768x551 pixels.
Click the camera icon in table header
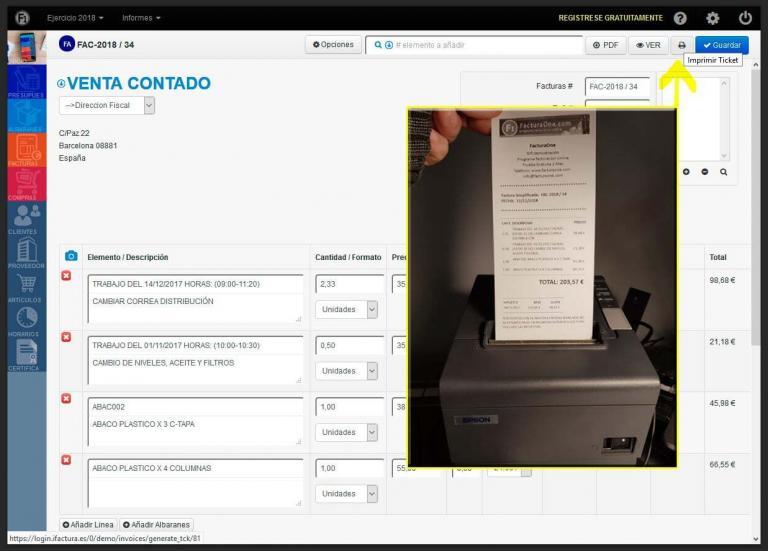click(71, 256)
